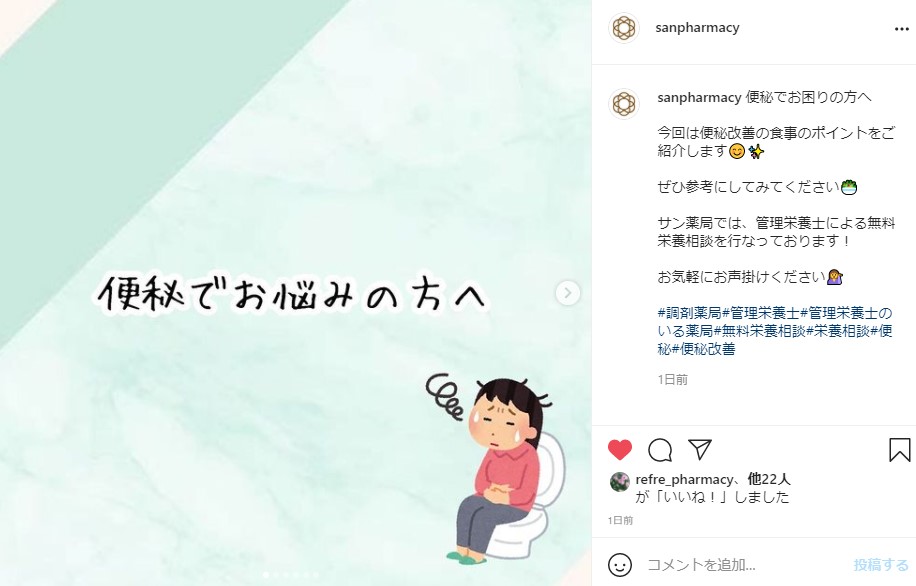Focus the コメントを追加 comment field
Viewport: 916px width, 586px height.
(x=742, y=565)
